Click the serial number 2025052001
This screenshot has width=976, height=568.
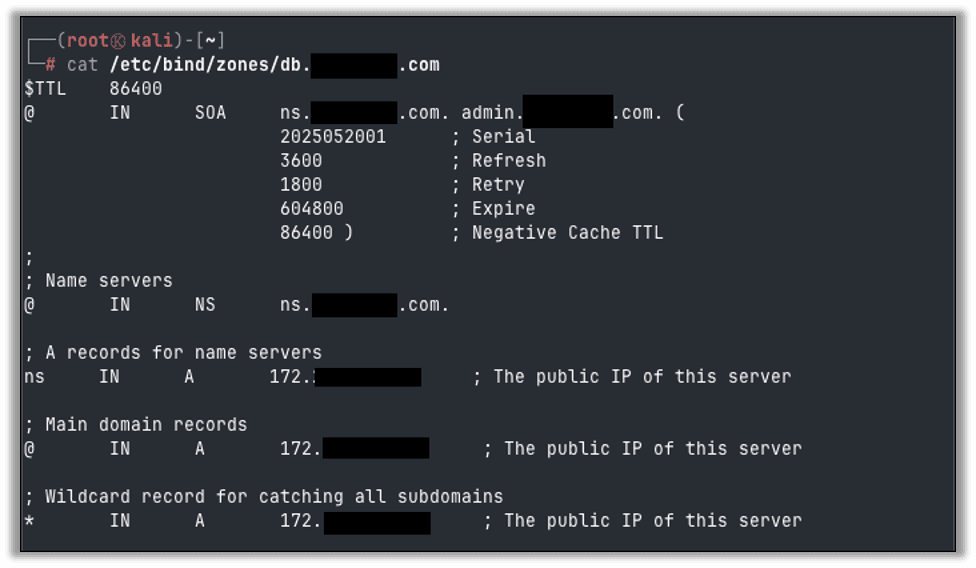click(333, 137)
